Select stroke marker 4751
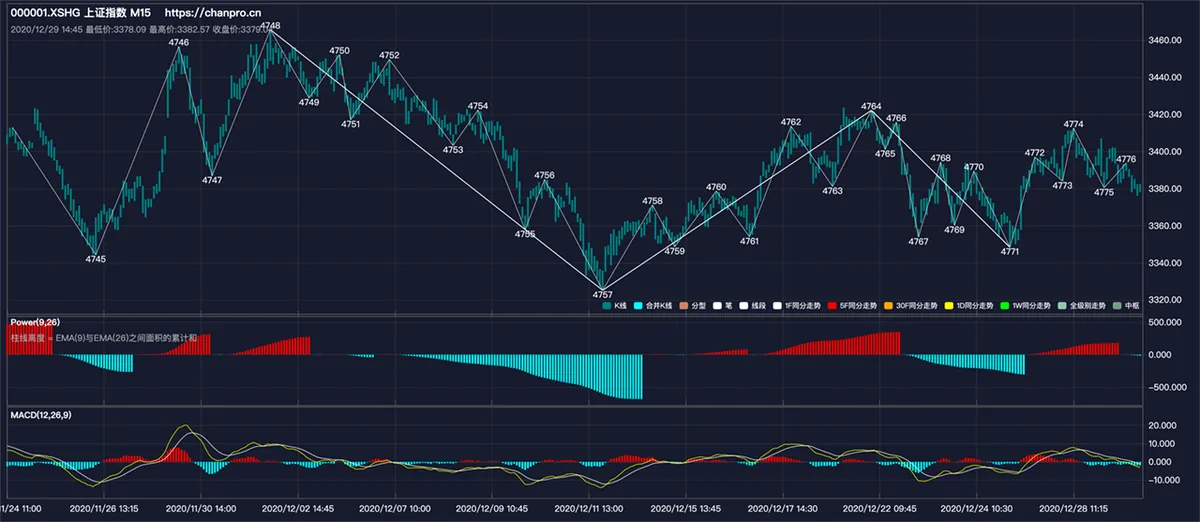1200x522 pixels. [351, 124]
